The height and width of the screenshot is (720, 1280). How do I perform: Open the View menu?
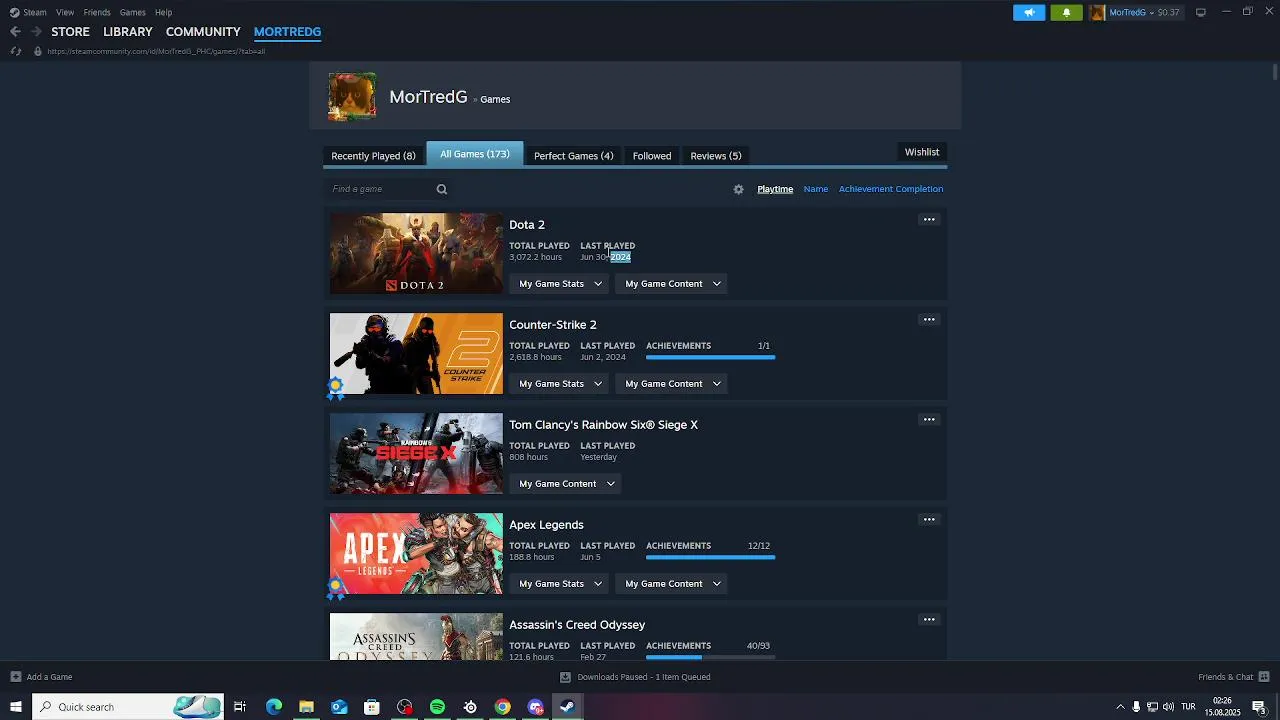point(65,12)
